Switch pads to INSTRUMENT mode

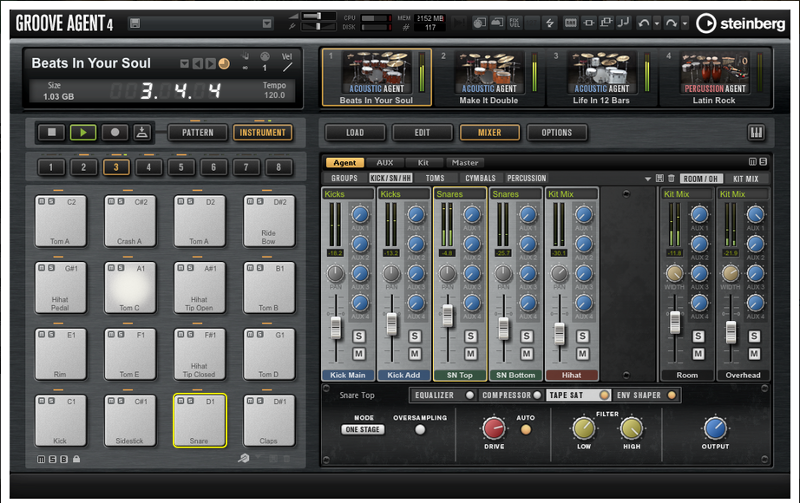click(263, 133)
